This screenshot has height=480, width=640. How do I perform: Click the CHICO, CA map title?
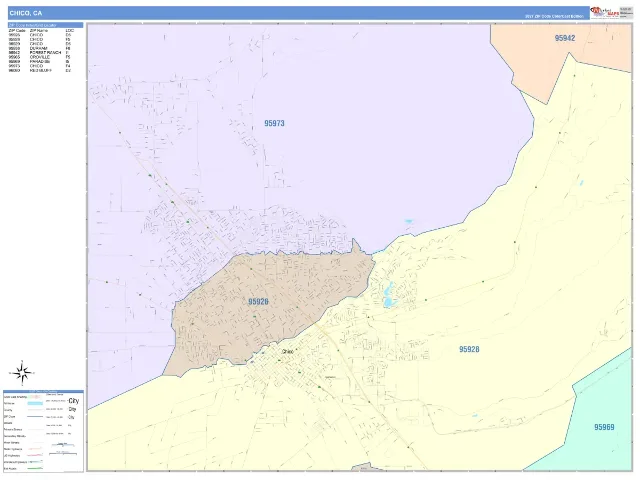click(x=26, y=13)
